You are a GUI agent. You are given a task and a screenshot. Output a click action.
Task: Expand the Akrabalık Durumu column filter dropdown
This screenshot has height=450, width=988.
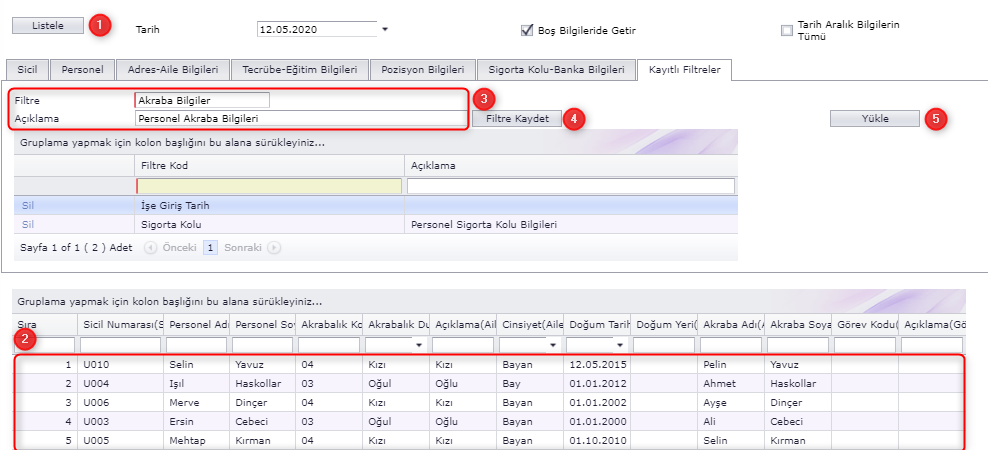418,345
